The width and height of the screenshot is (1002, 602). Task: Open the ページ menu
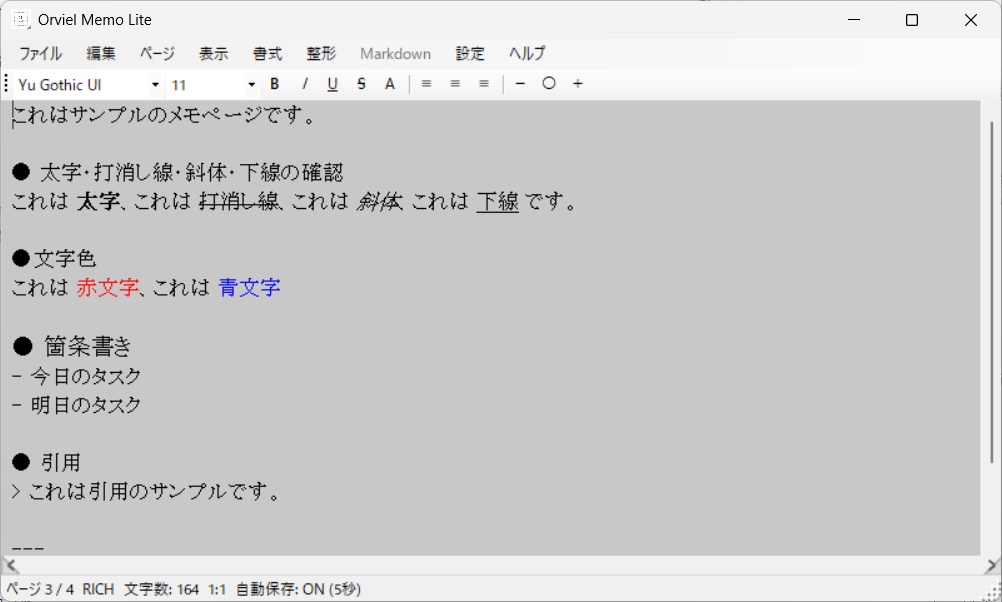157,54
